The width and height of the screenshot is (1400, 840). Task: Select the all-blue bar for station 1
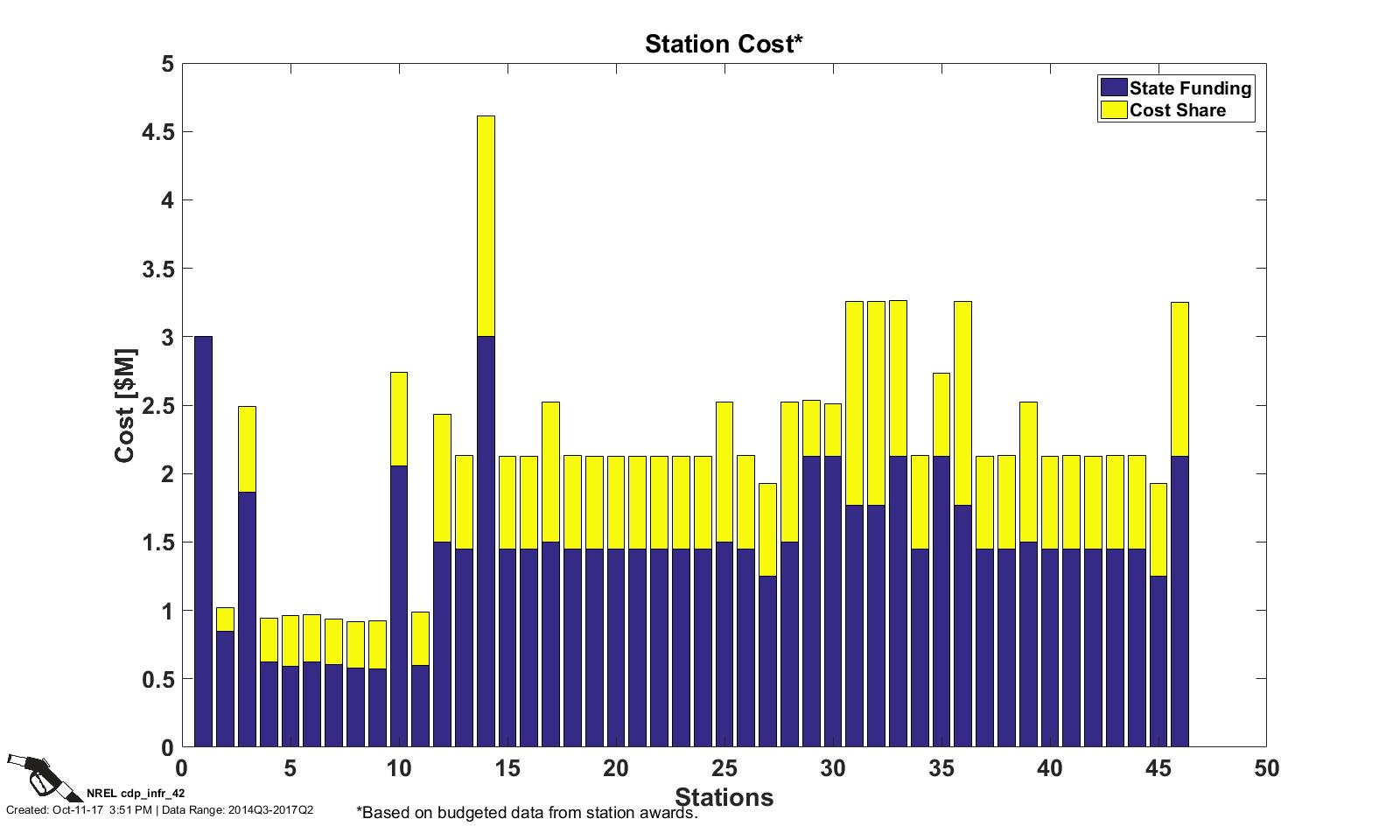tap(203, 542)
